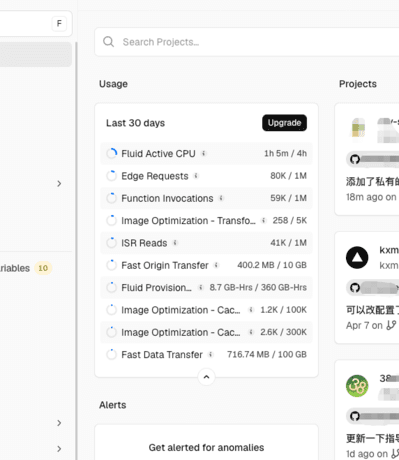
Task: Click info icon next to ISR Reads
Action: click(175, 243)
